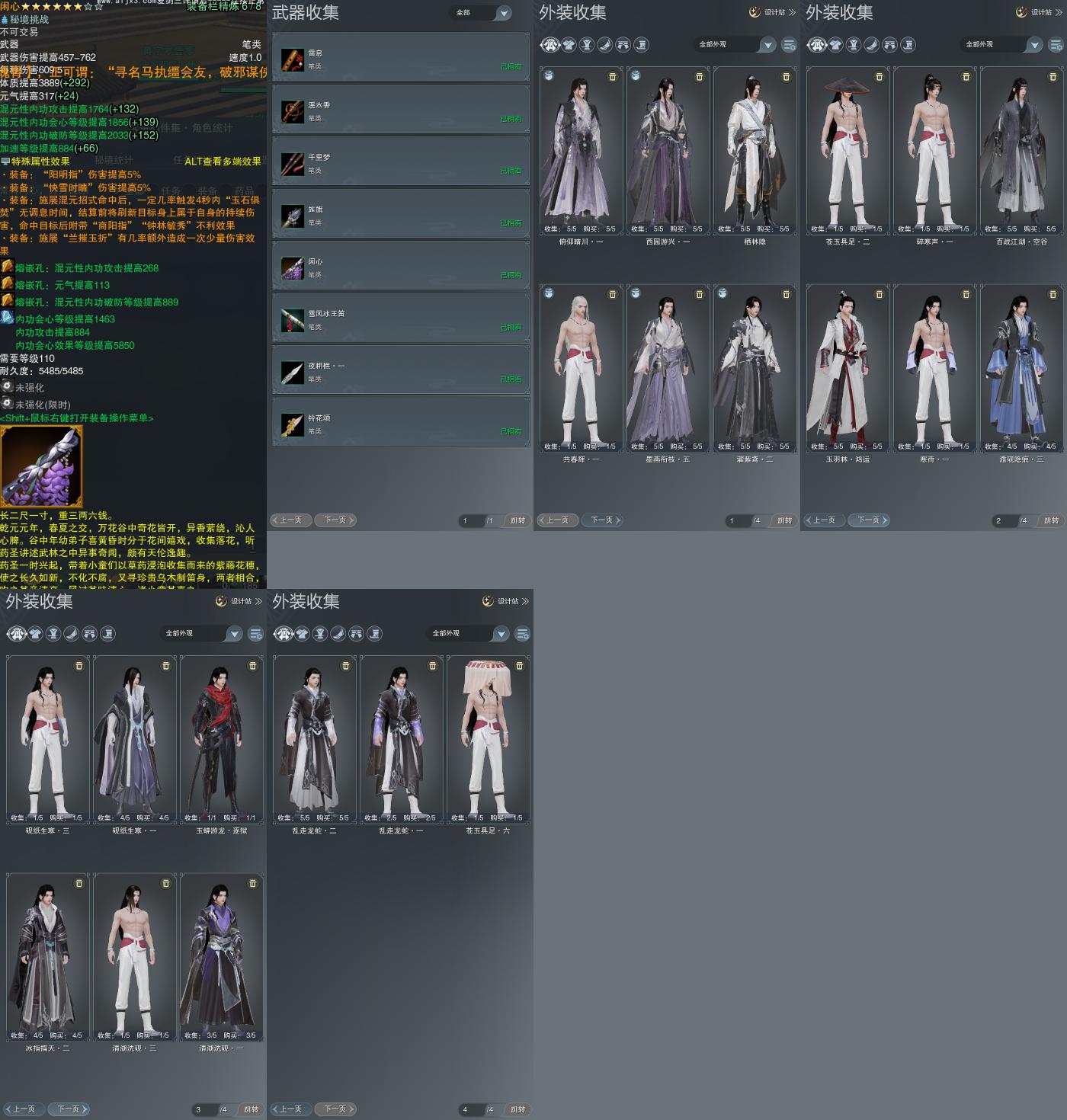Expand 设计站 on outfit page 4

coord(506,601)
